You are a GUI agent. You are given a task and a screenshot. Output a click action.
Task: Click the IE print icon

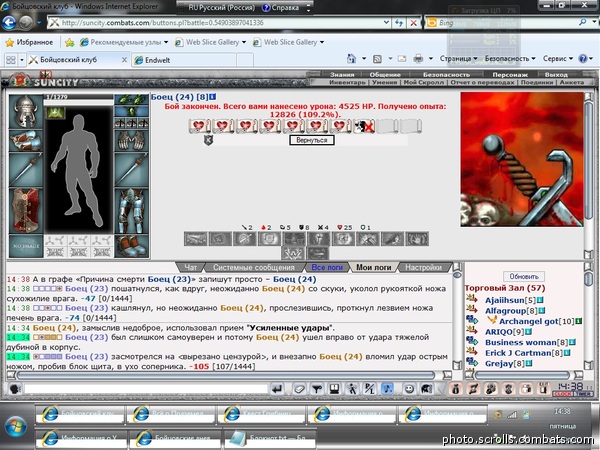(418, 59)
